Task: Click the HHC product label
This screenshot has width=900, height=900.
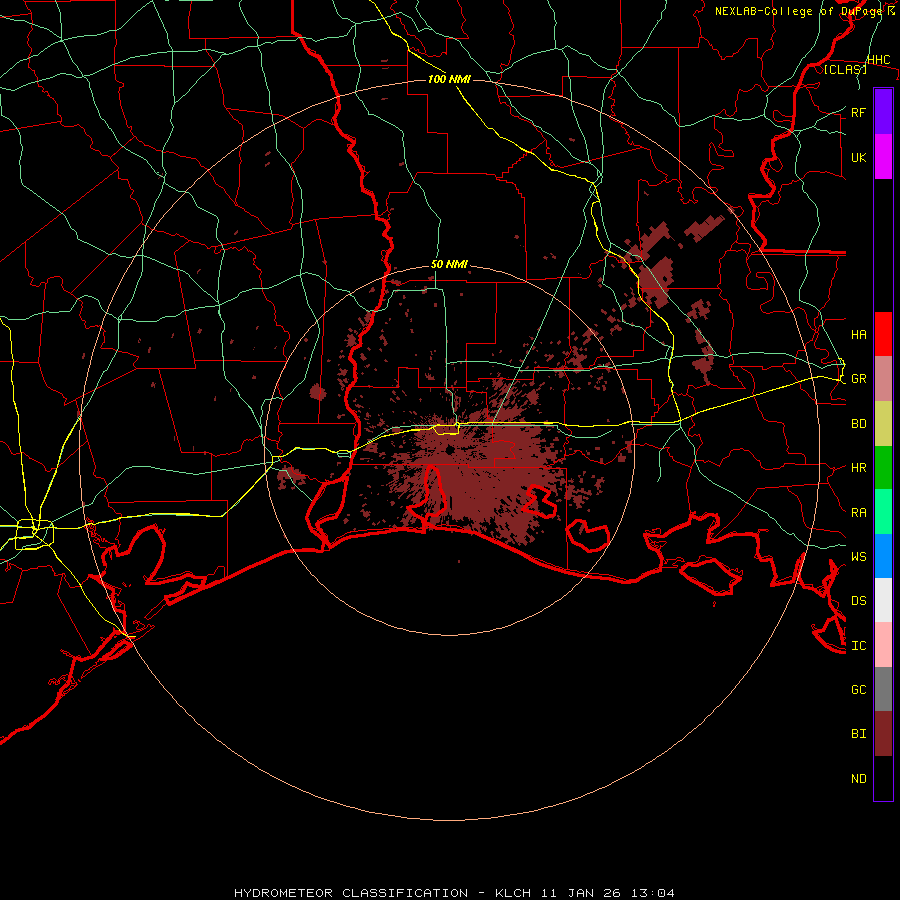Action: pyautogui.click(x=878, y=60)
